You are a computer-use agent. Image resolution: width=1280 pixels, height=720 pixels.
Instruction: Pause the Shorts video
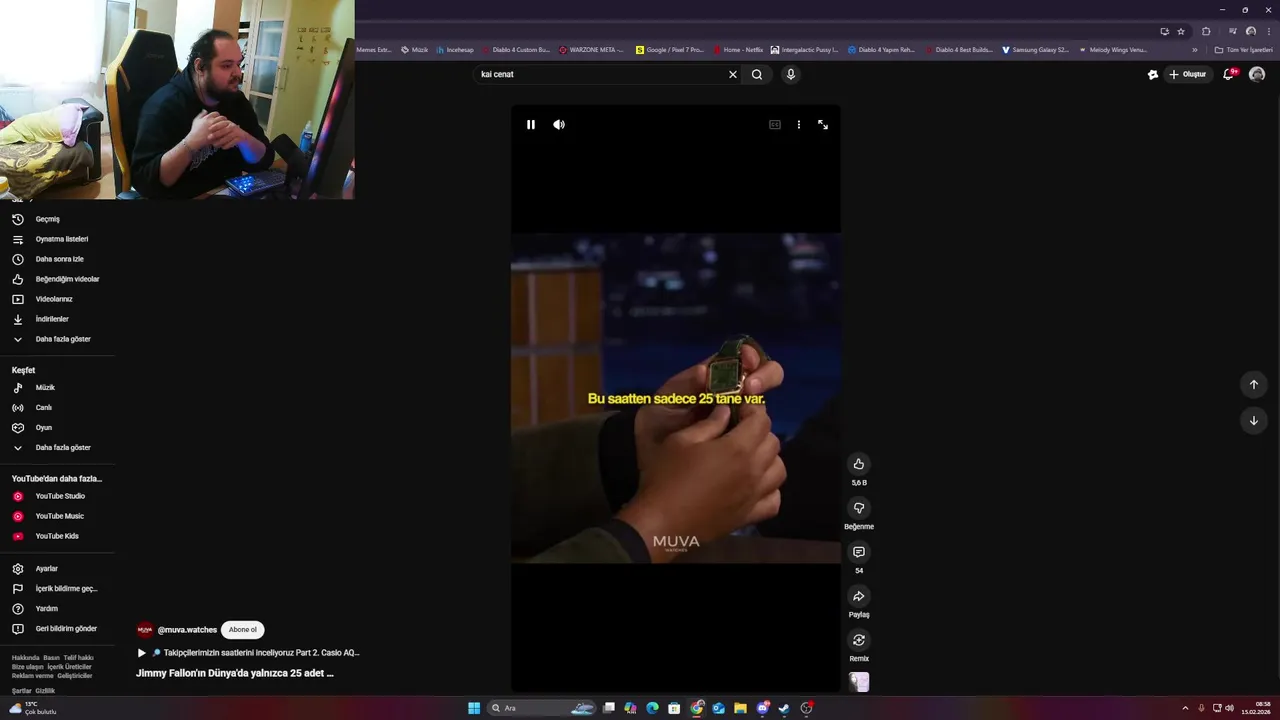coord(531,125)
